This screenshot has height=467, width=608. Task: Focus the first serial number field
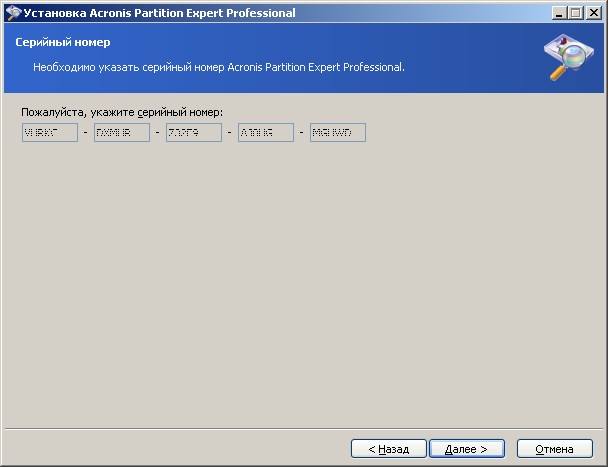point(50,132)
